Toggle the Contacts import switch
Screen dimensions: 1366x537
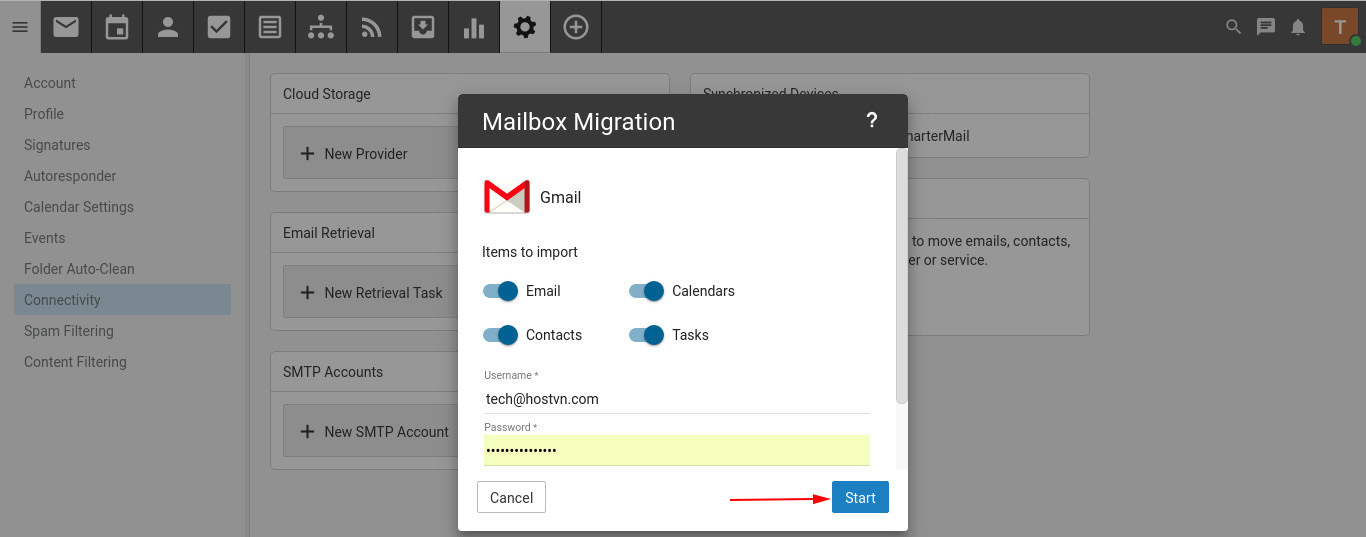pyautogui.click(x=500, y=335)
